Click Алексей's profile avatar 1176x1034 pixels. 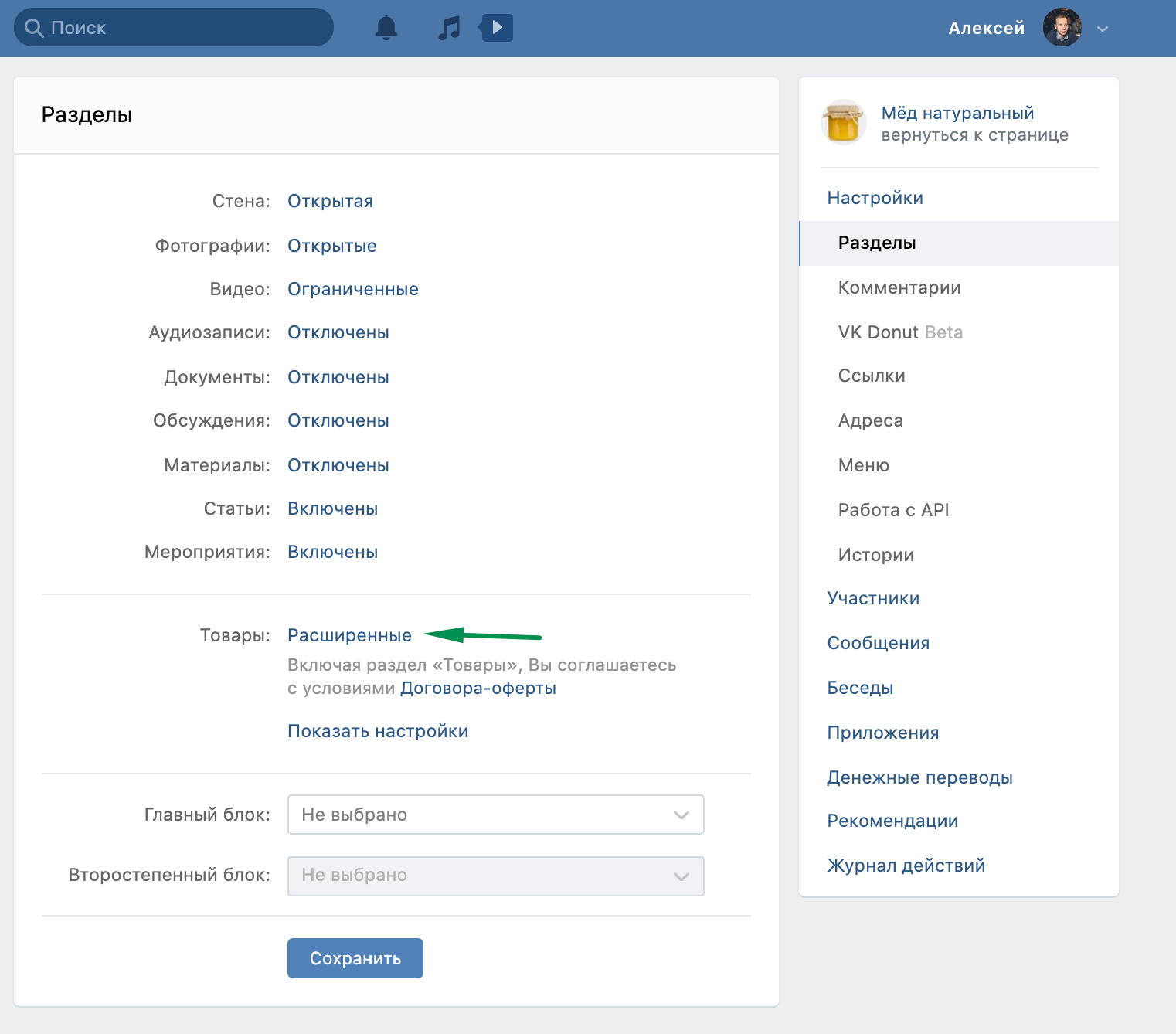(x=1062, y=28)
